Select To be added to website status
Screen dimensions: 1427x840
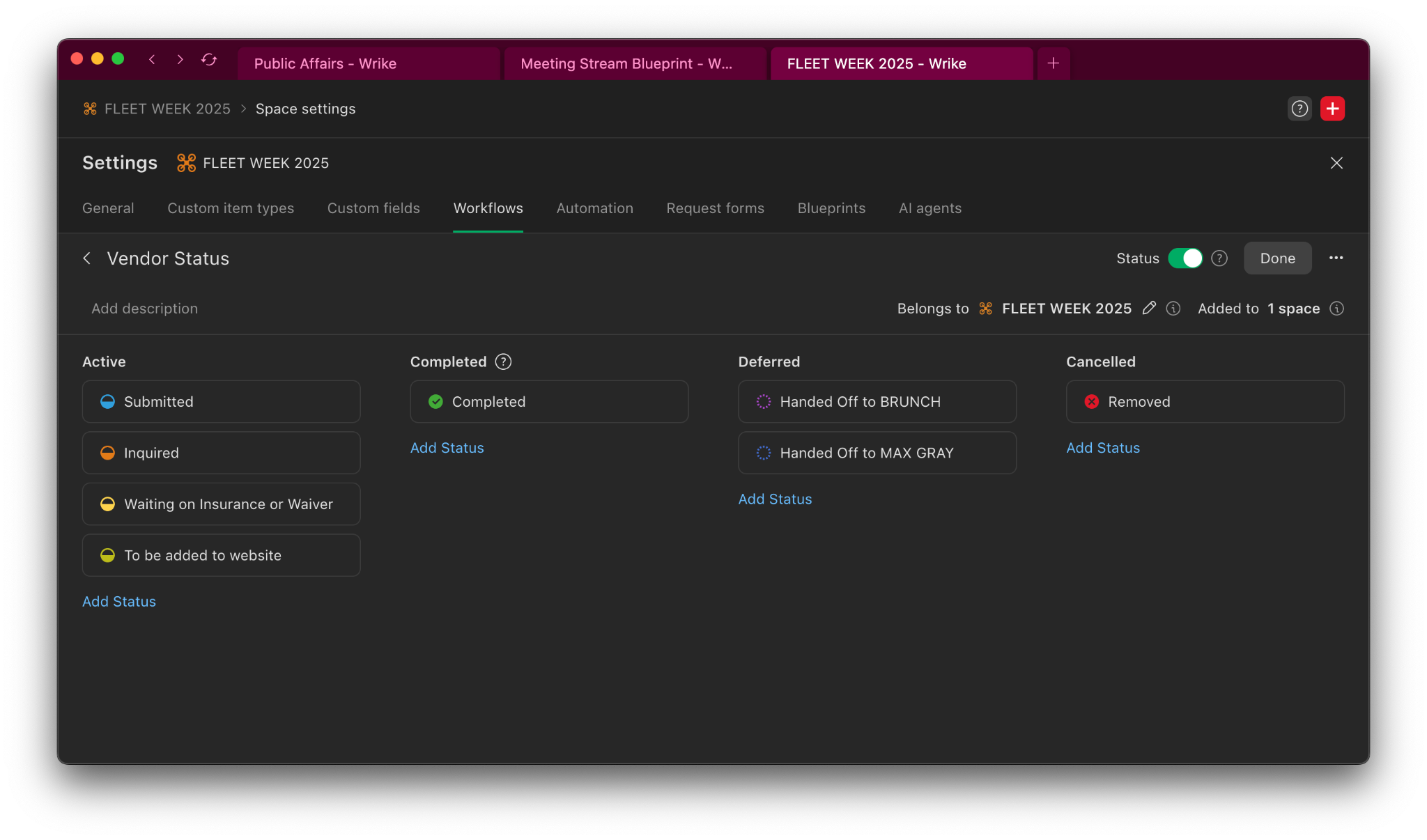point(221,555)
